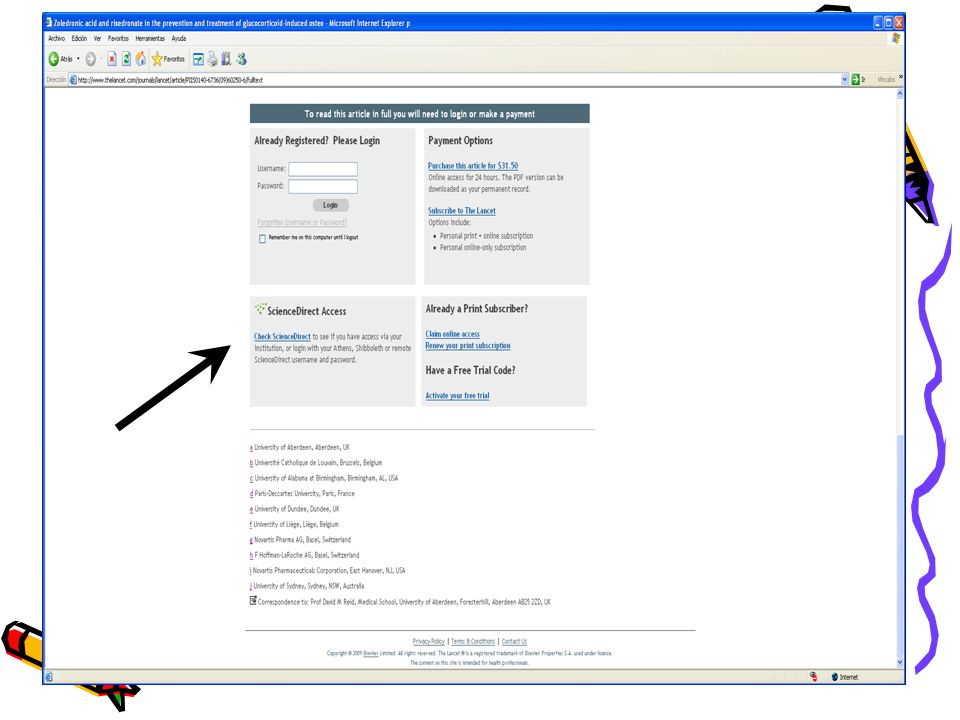The height and width of the screenshot is (720, 960).
Task: Open the Ver menu
Action: point(97,38)
